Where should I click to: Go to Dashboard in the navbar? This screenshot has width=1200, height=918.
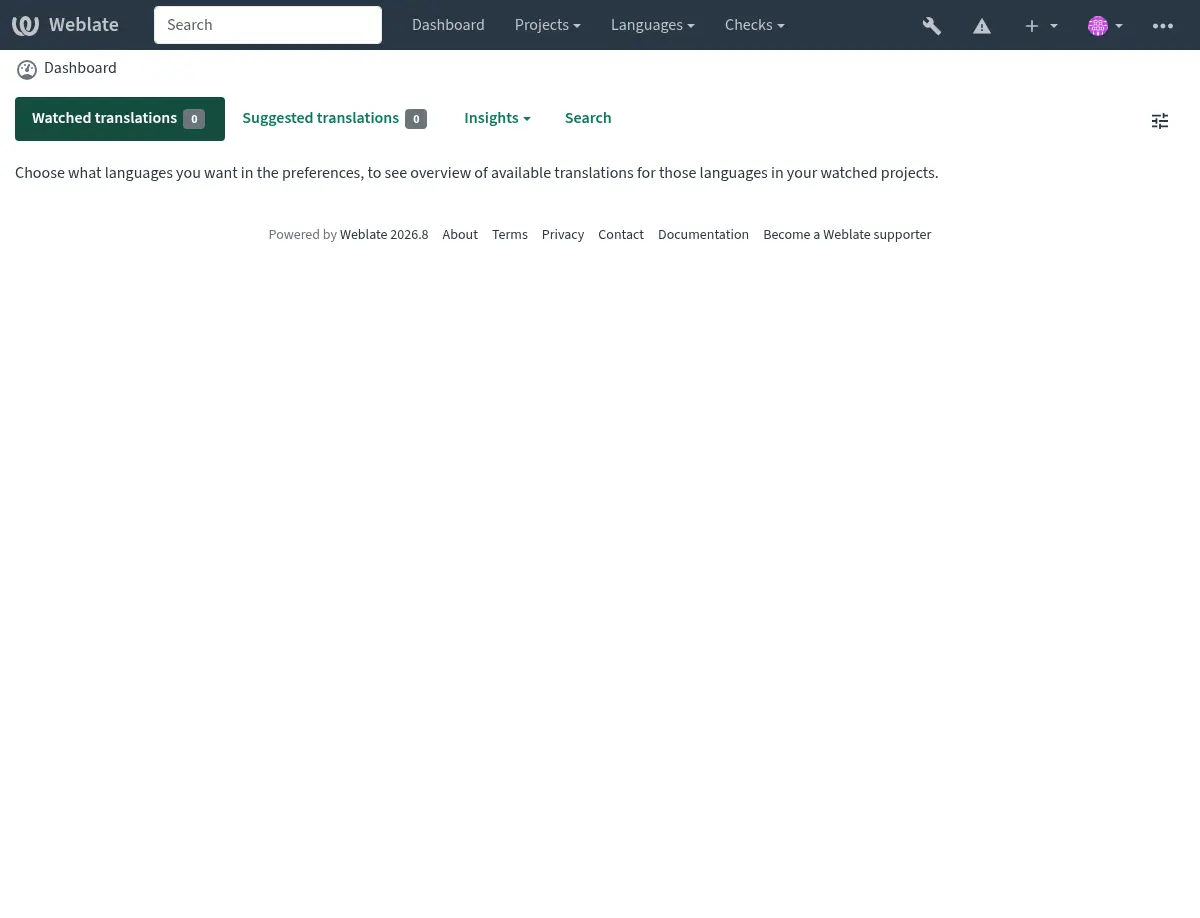point(448,25)
